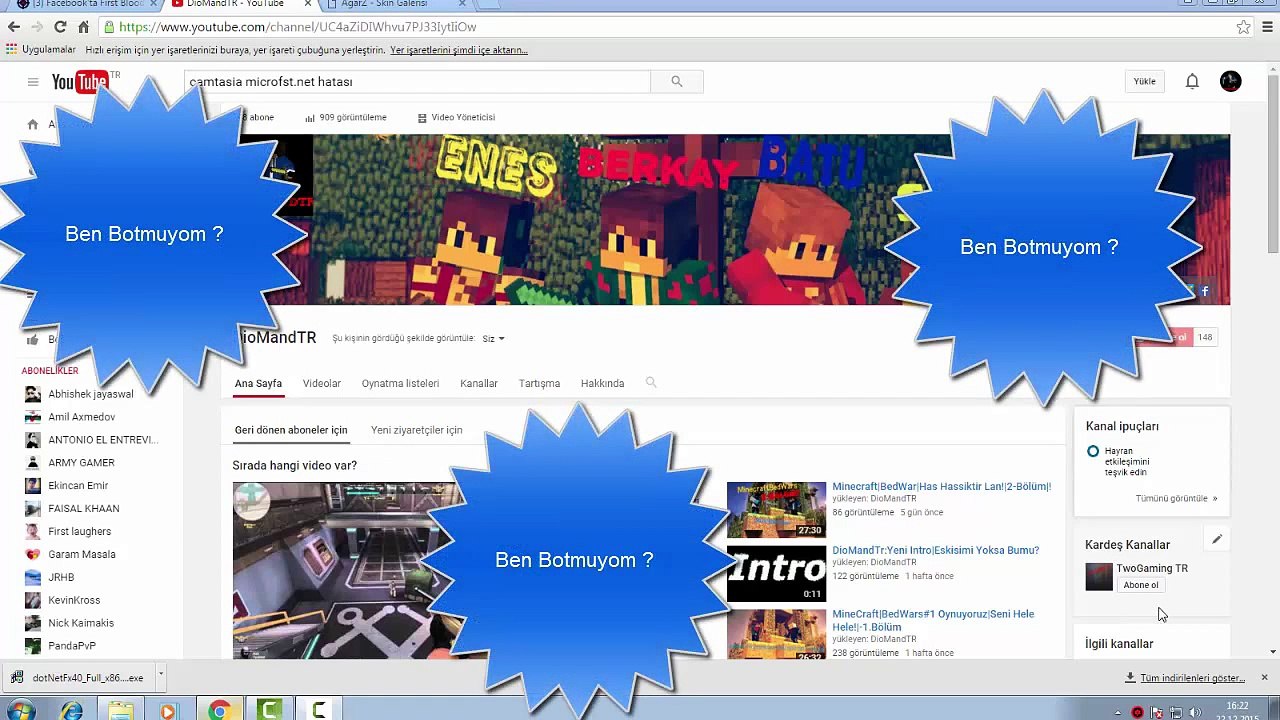
Task: Open the Oynatma listeleri tab
Action: pyautogui.click(x=400, y=383)
